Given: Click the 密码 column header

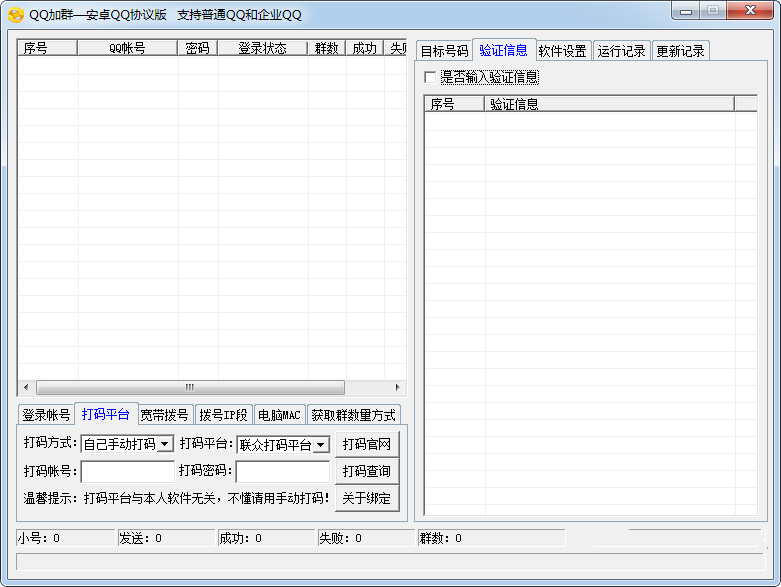Looking at the screenshot, I should [x=197, y=48].
